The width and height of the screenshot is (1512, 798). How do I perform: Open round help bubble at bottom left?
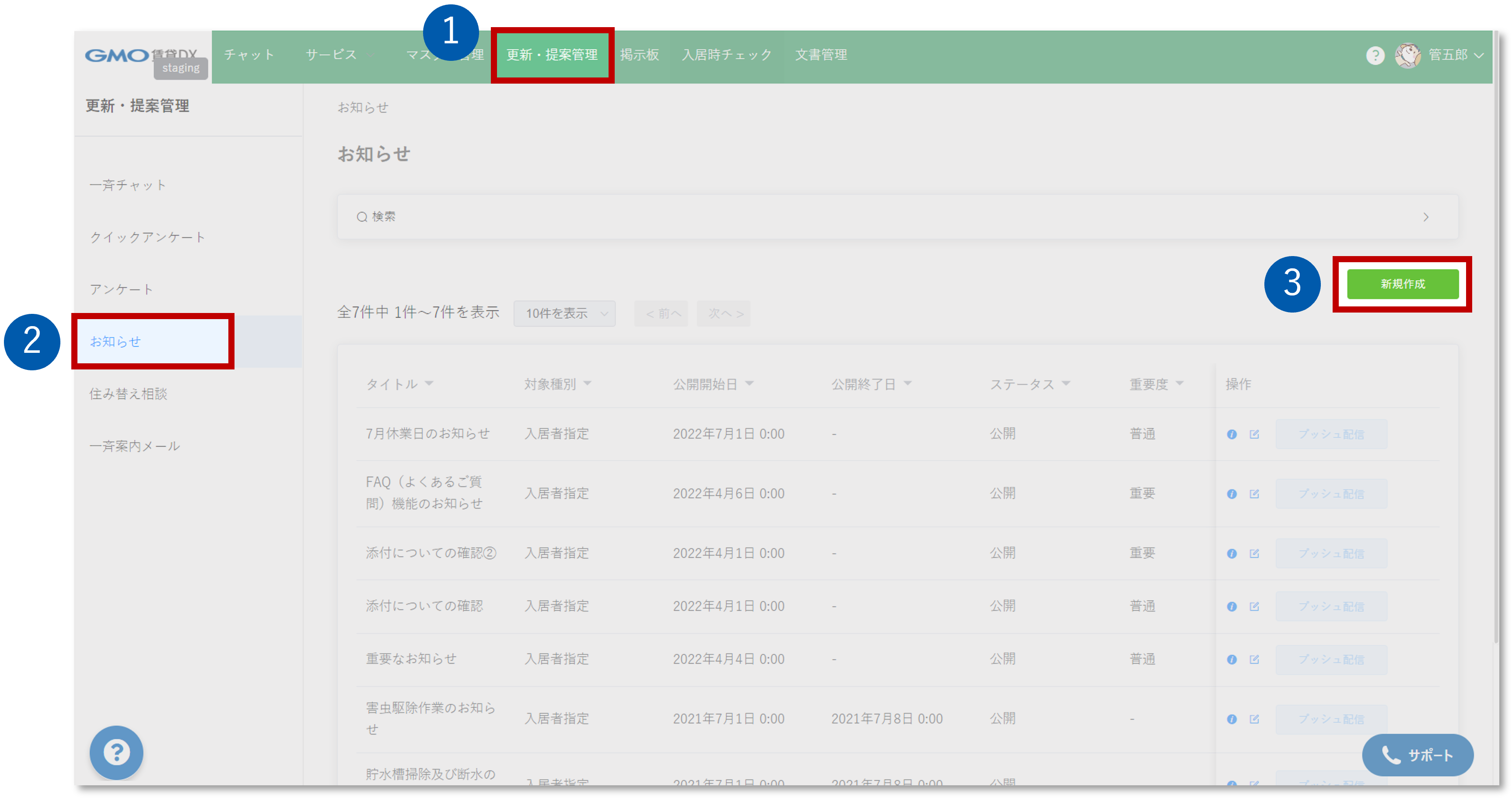pos(116,752)
